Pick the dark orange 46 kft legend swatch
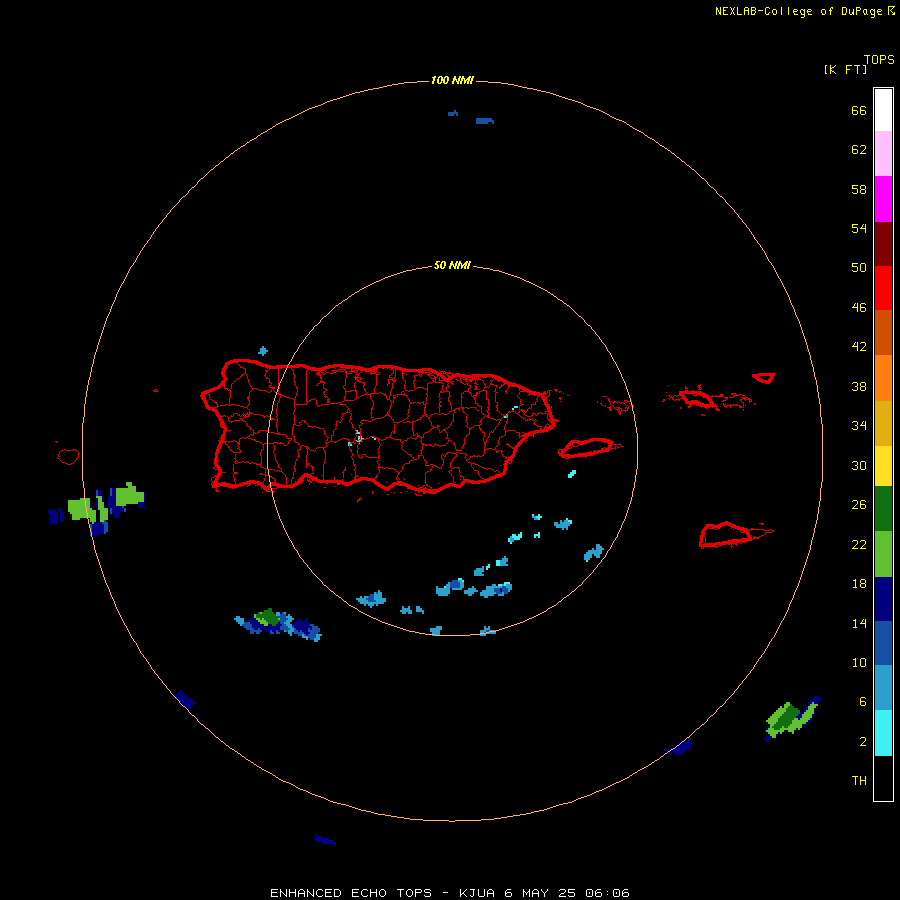 click(883, 332)
